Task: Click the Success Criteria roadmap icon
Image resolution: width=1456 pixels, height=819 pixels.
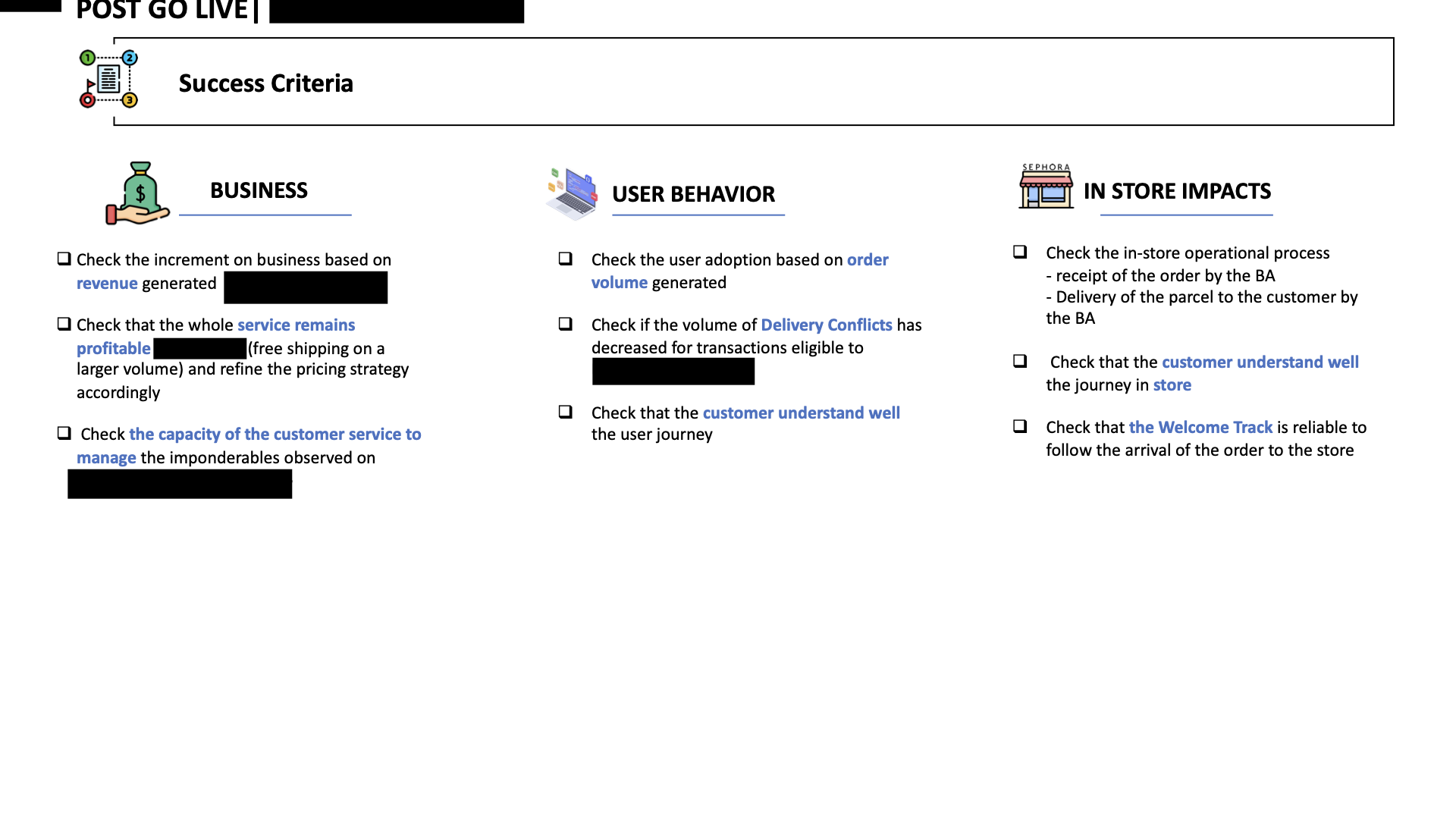Action: (108, 79)
